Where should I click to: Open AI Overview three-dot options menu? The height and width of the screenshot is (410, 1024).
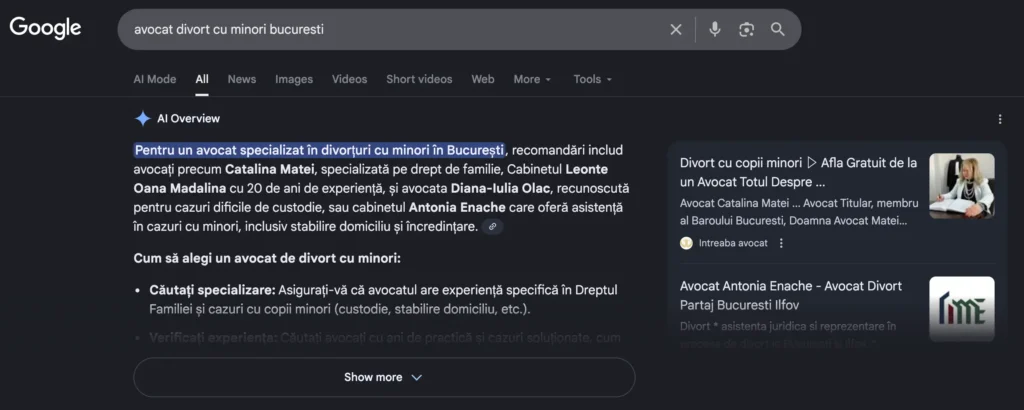[1000, 119]
